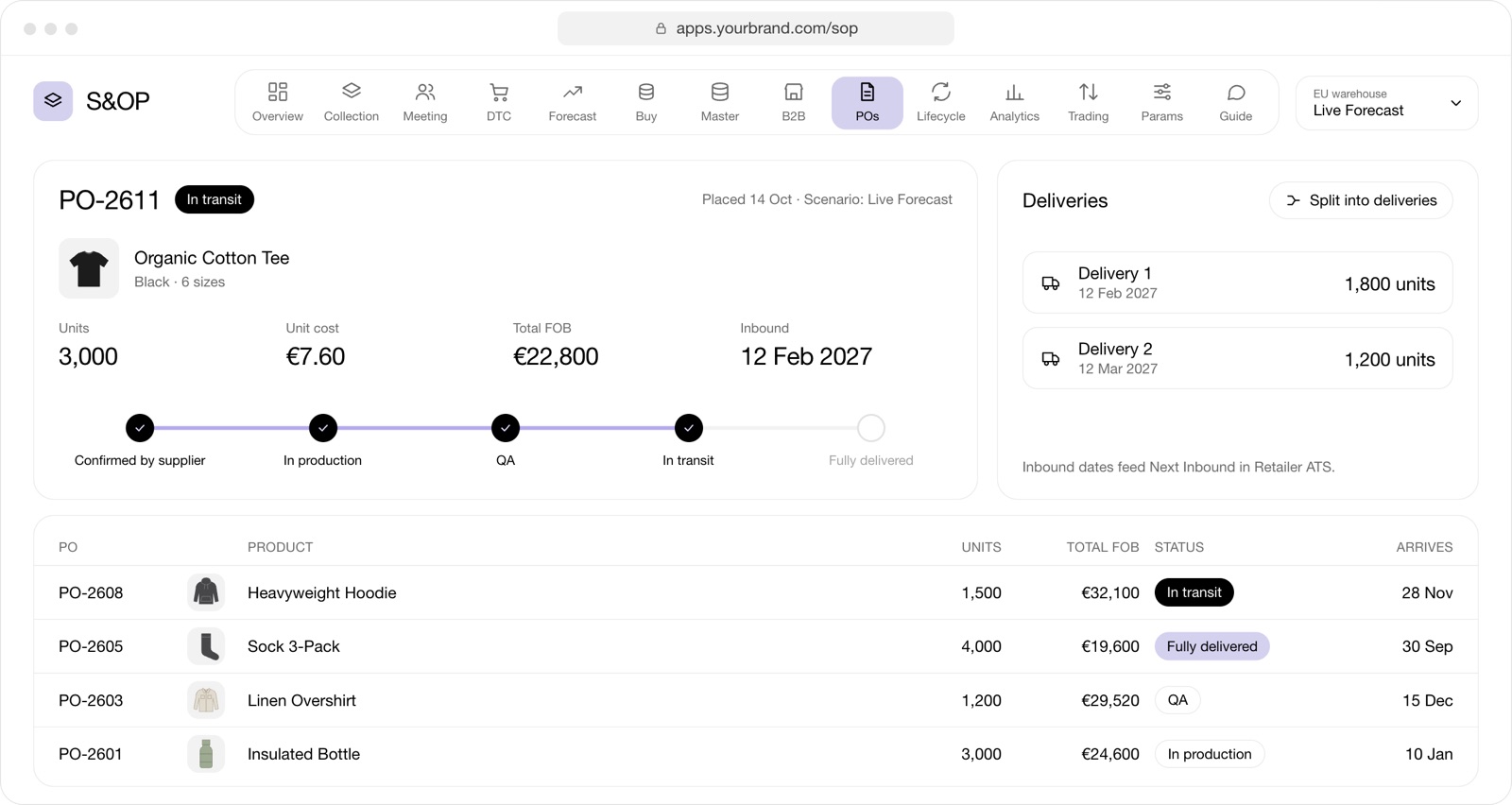1512x805 pixels.
Task: Click the Fully delivered status badge
Action: pyautogui.click(x=1212, y=646)
